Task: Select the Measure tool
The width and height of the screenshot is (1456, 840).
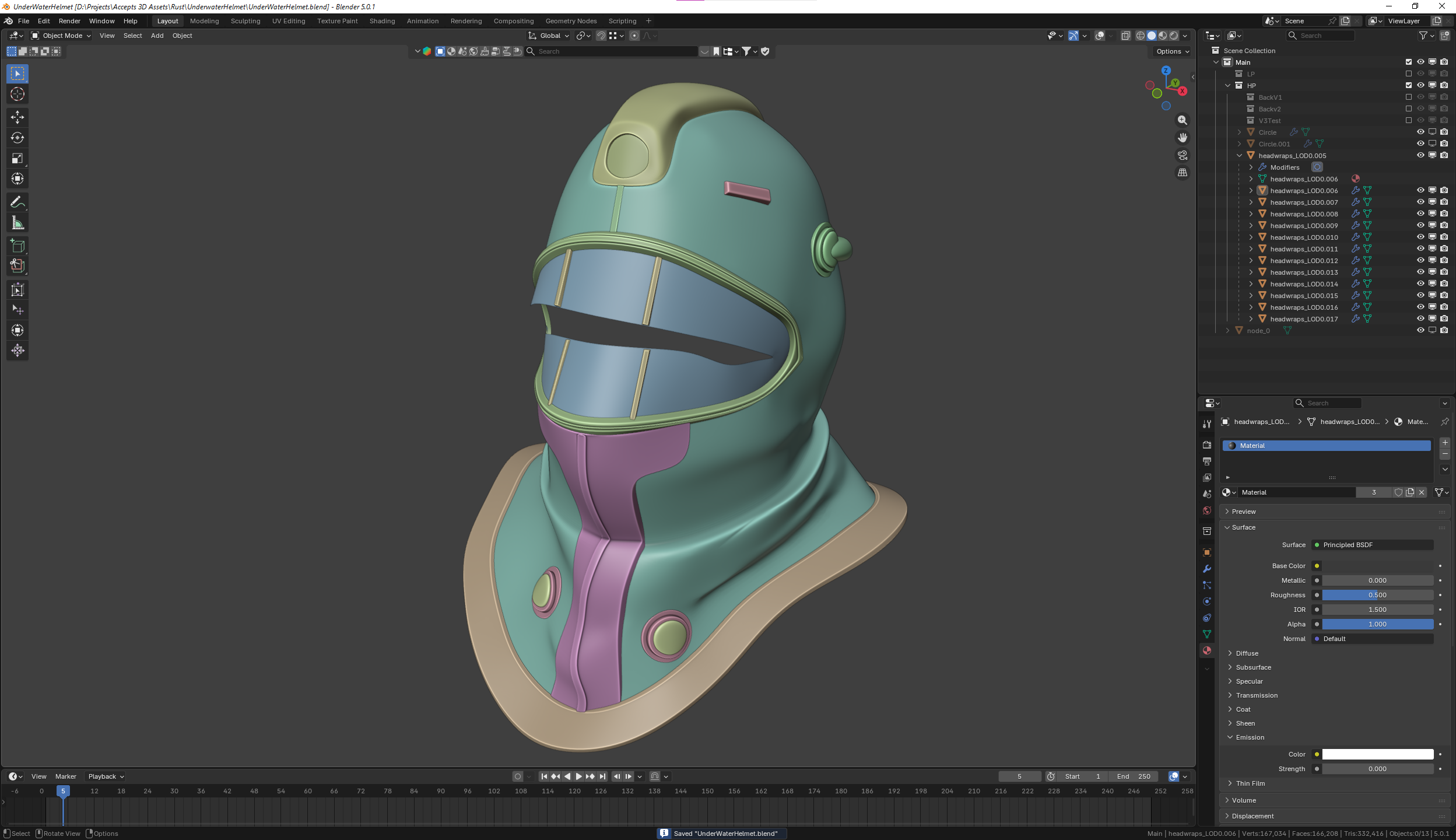Action: pyautogui.click(x=17, y=223)
